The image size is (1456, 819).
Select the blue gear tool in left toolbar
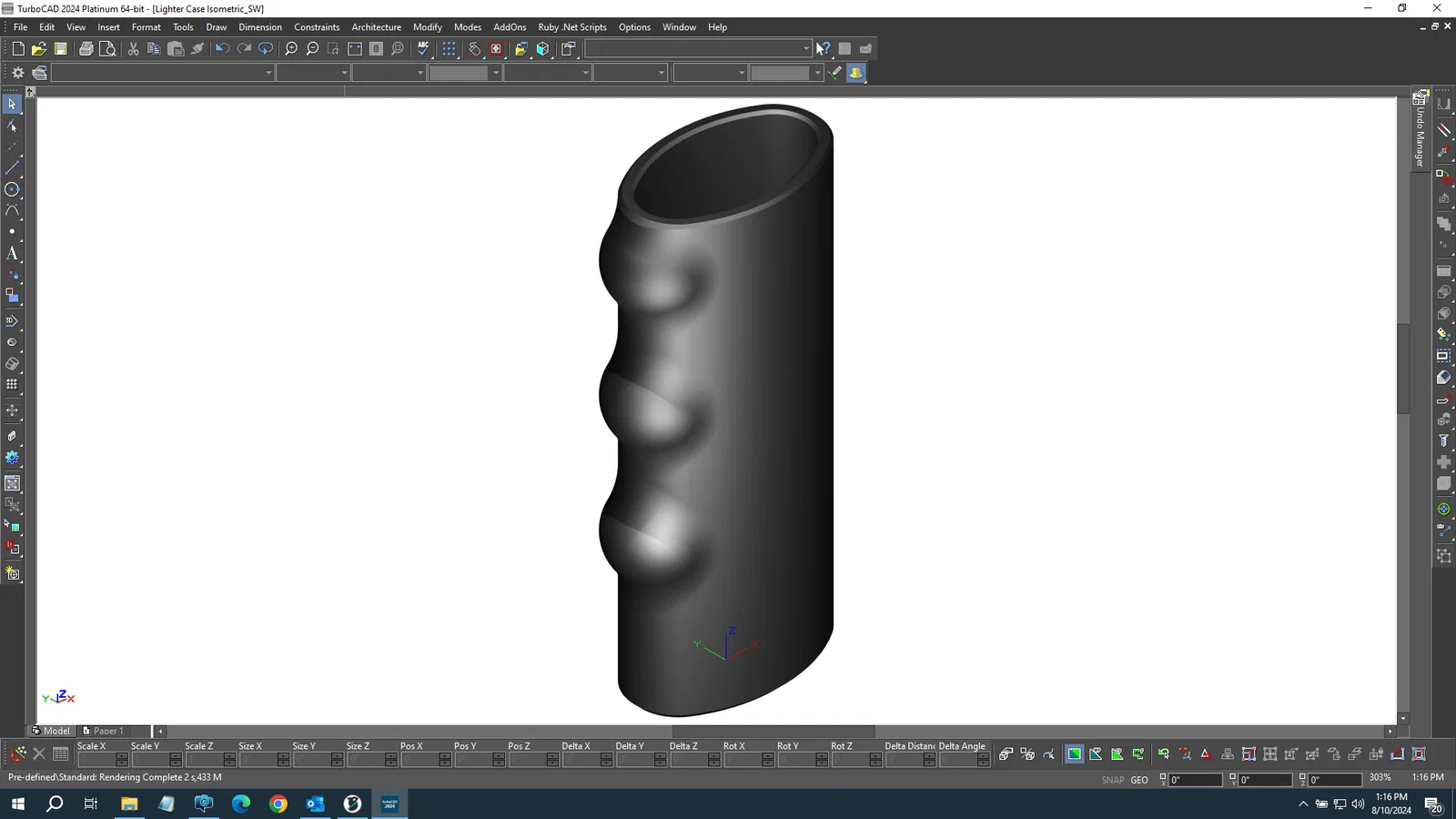click(12, 458)
